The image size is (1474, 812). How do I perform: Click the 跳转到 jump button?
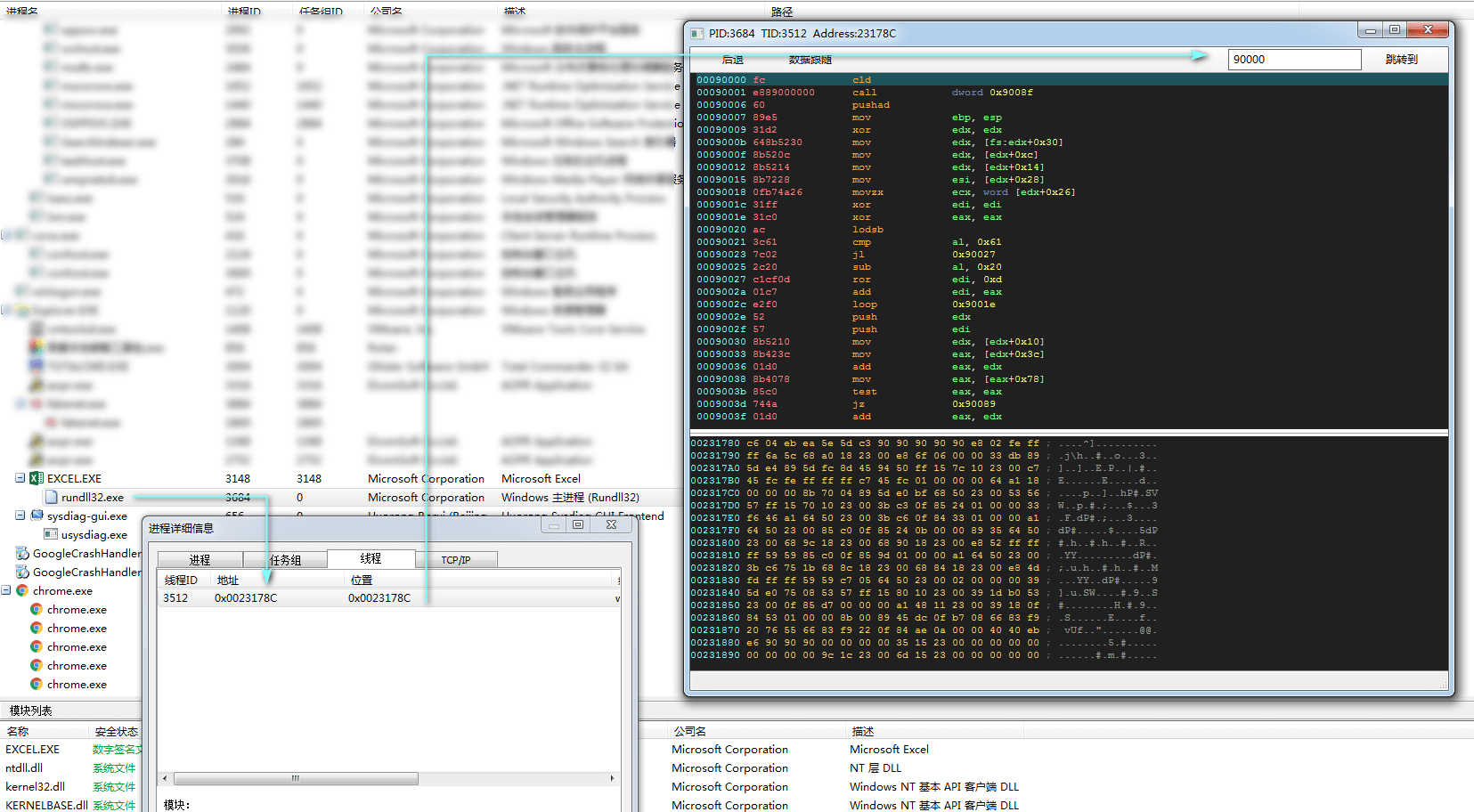pyautogui.click(x=1401, y=60)
